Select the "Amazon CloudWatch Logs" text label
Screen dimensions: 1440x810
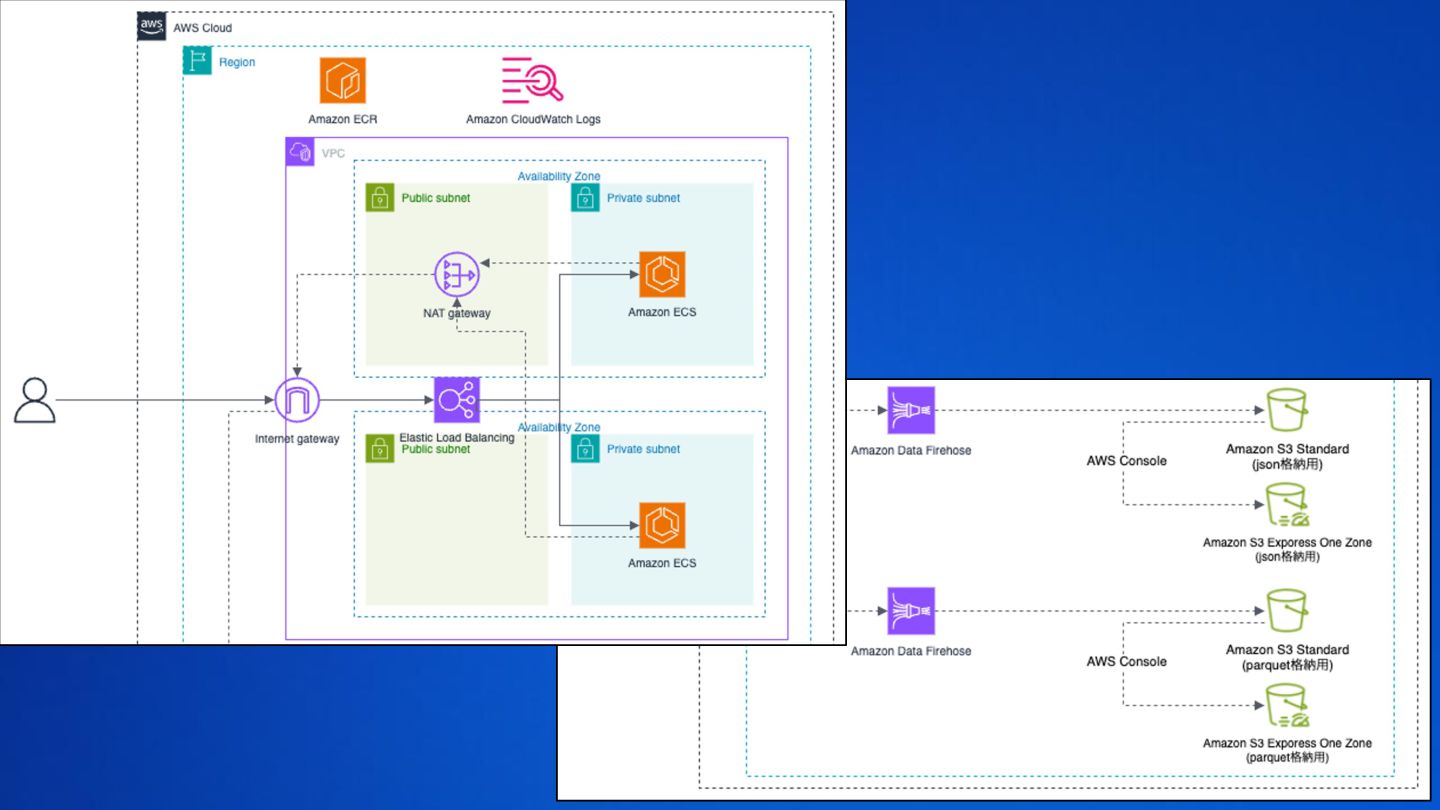coord(533,119)
